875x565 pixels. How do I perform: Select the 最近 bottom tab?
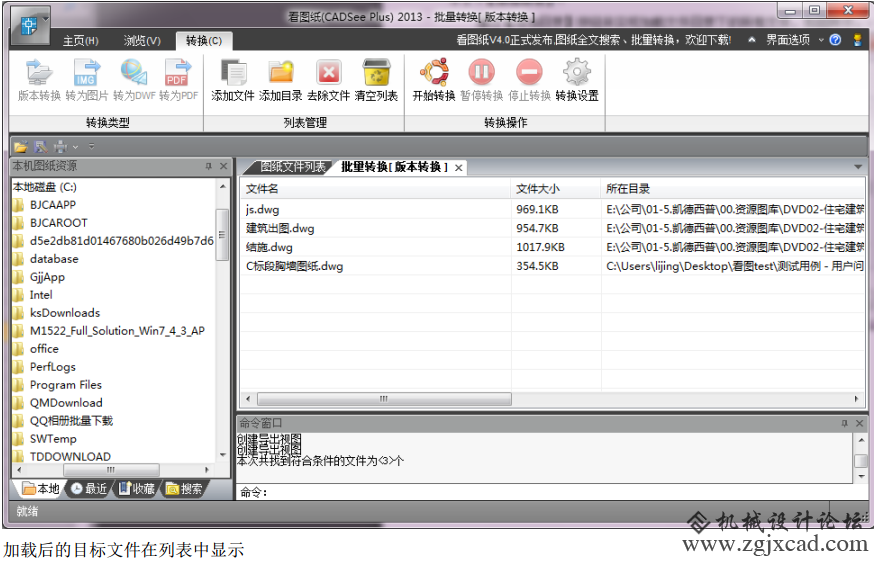89,489
